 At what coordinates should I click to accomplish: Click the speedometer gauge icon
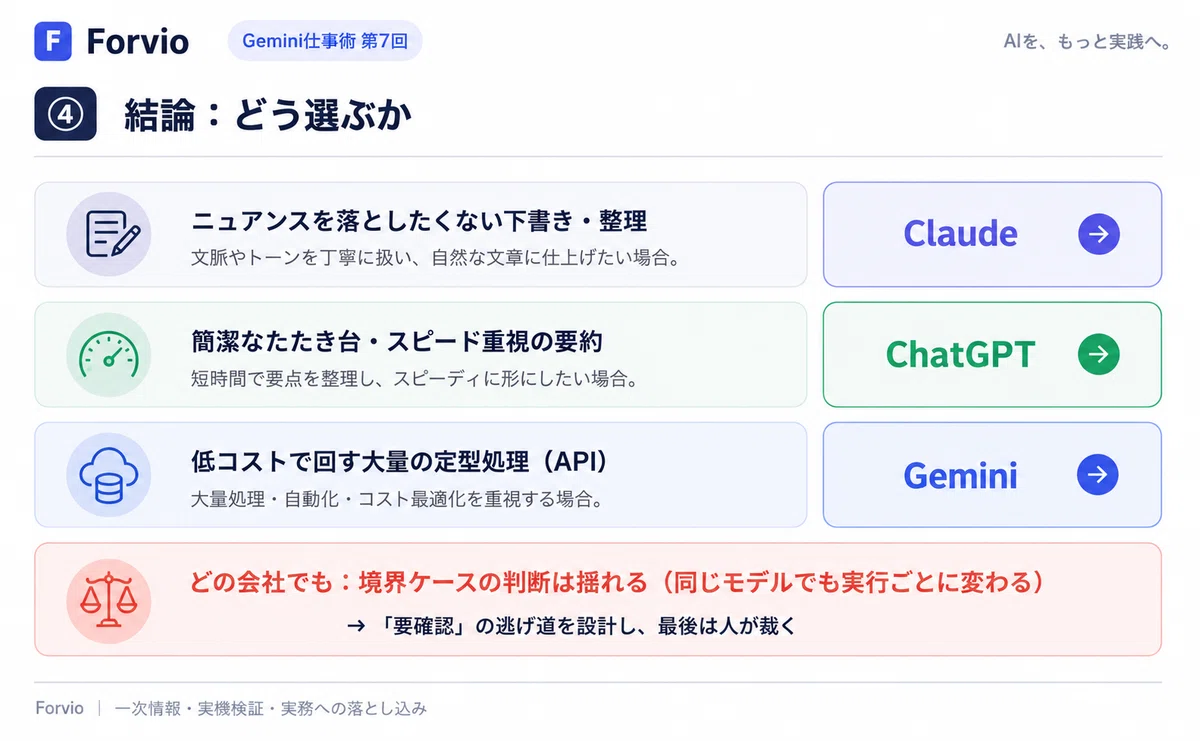pos(108,354)
